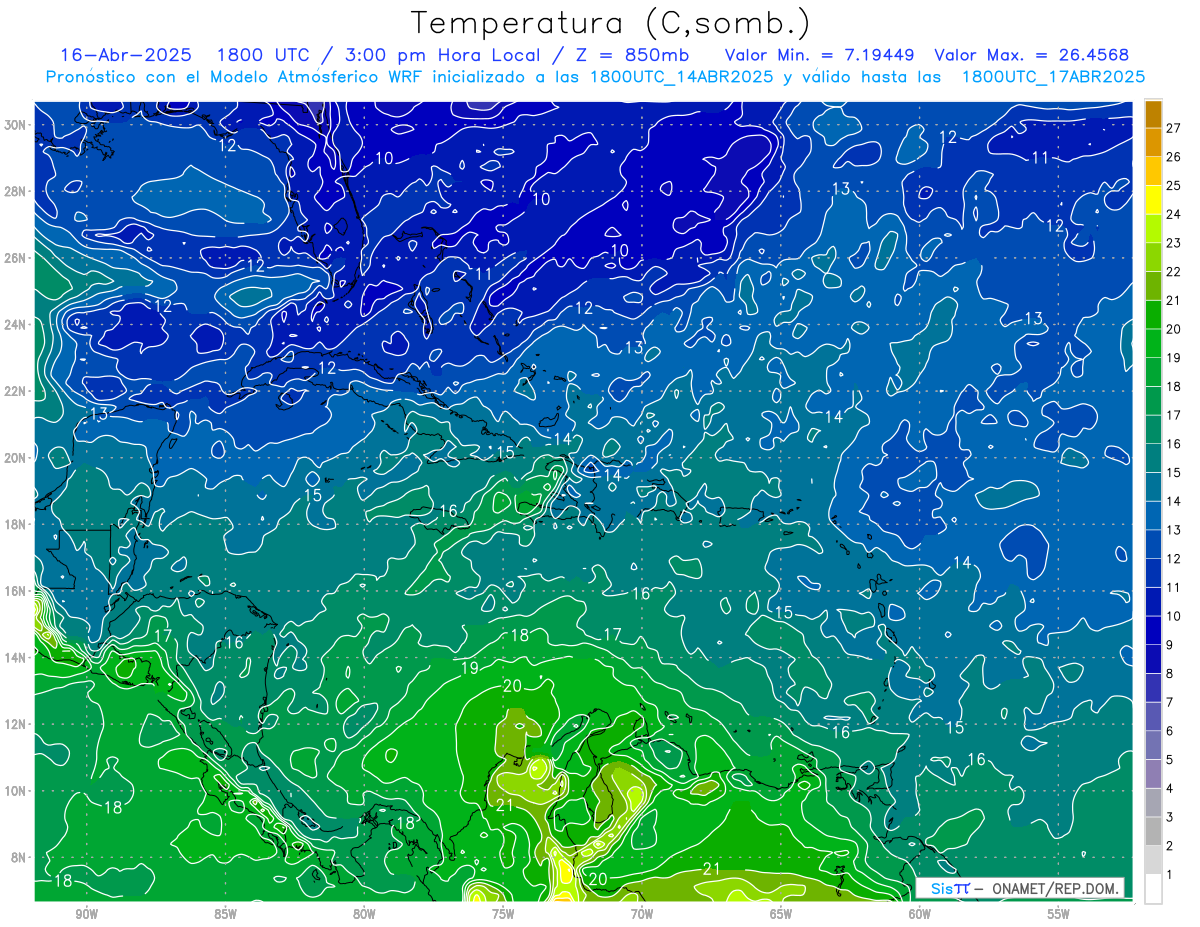
Task: Click the '70W' longitude axis label
Action: pos(642,914)
